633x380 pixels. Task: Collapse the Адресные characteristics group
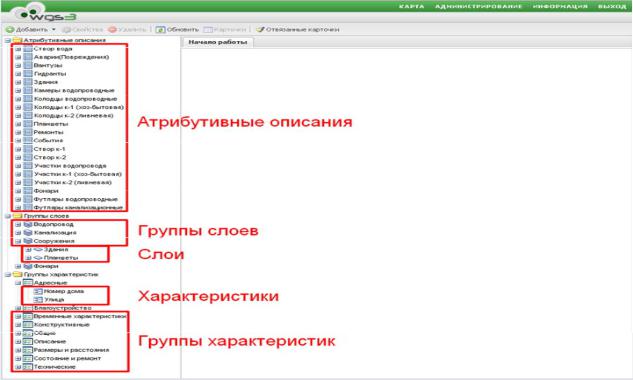(18, 283)
